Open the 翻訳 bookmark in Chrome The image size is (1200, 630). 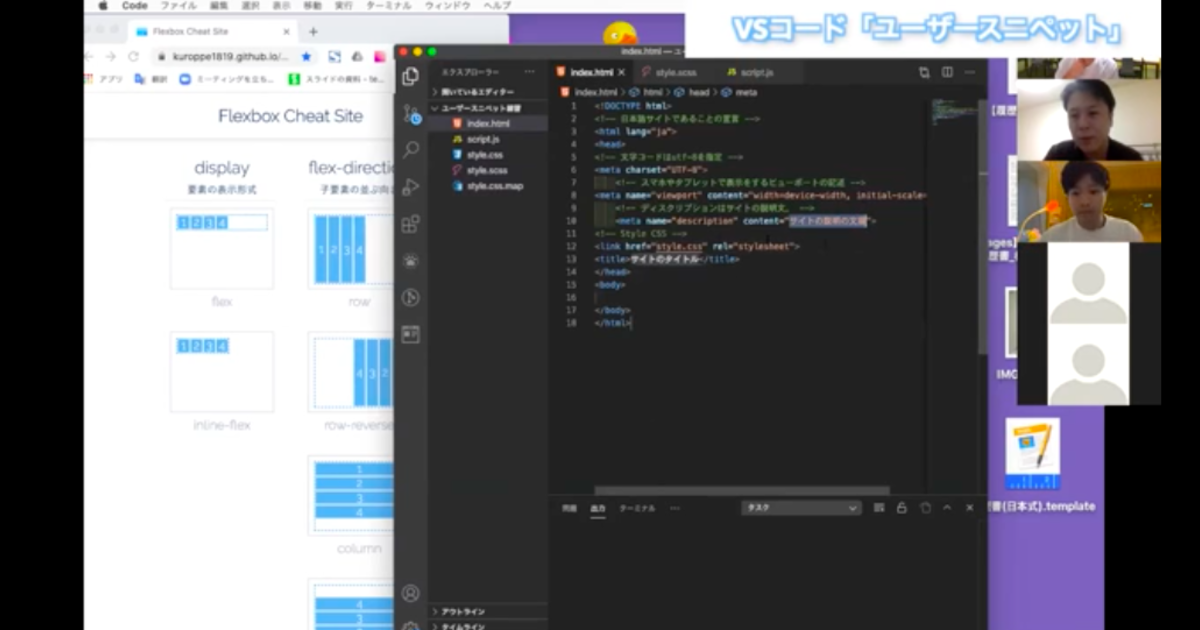tap(152, 79)
